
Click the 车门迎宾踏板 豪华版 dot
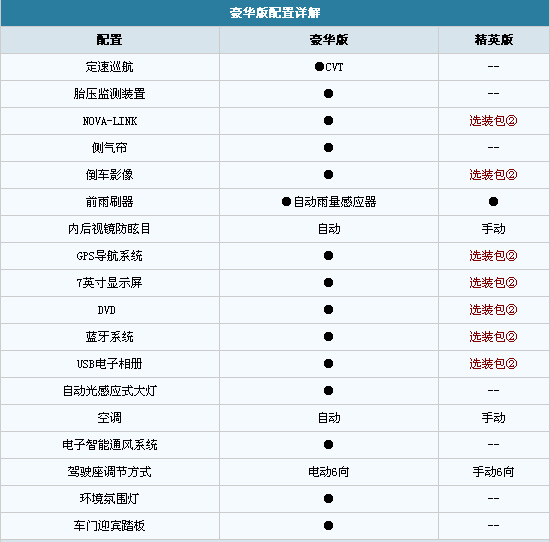pyautogui.click(x=328, y=526)
